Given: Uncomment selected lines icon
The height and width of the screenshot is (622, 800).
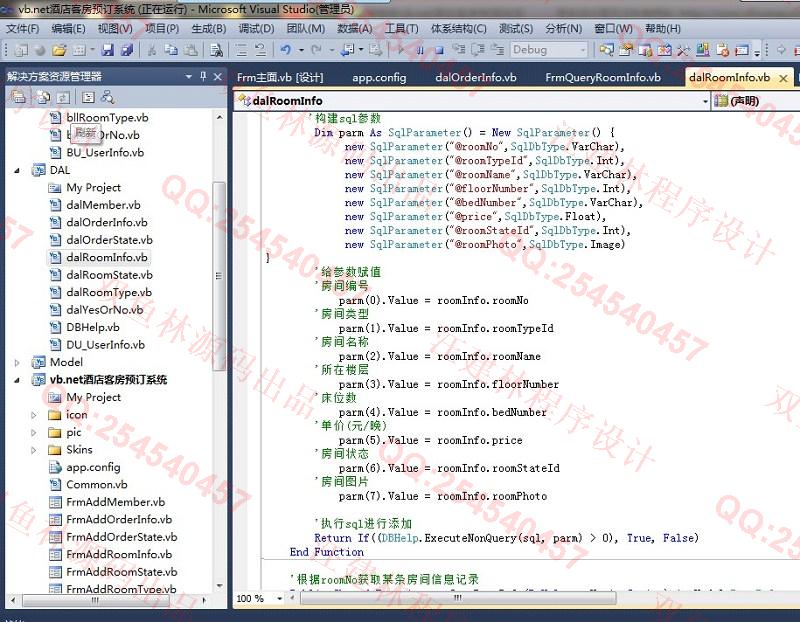Looking at the screenshot, I should (260, 50).
